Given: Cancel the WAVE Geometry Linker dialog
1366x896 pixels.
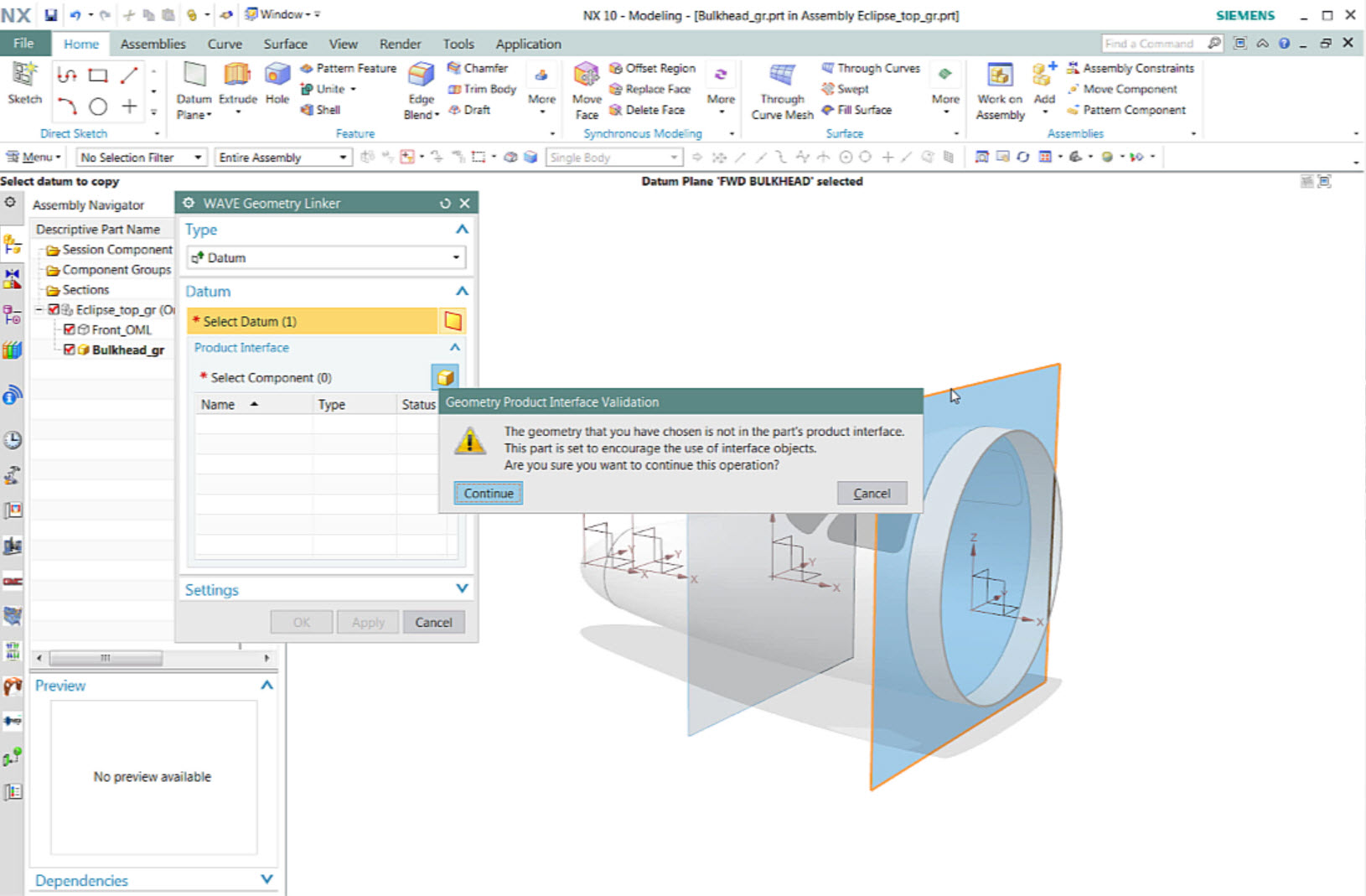Looking at the screenshot, I should [x=433, y=622].
